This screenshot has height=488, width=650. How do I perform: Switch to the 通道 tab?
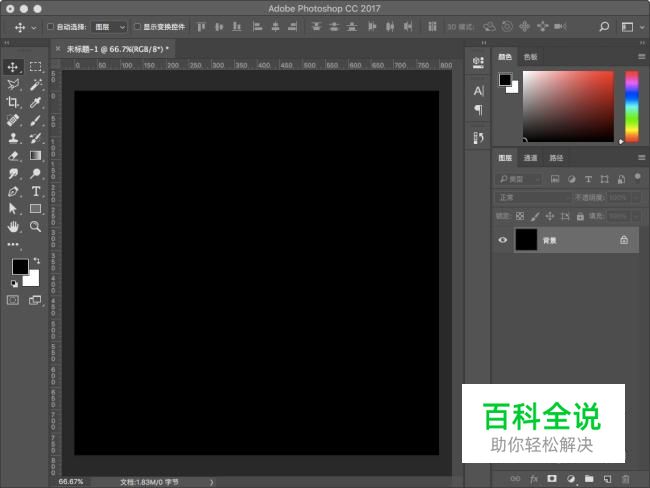coord(530,158)
